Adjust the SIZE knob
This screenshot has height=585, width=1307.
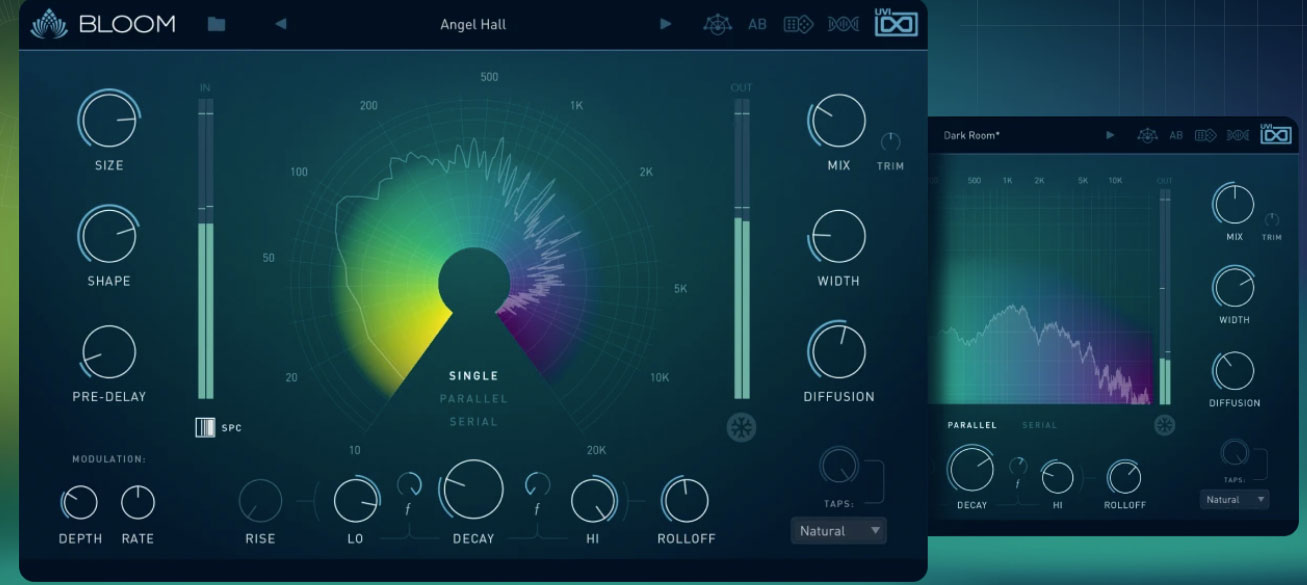coord(108,119)
